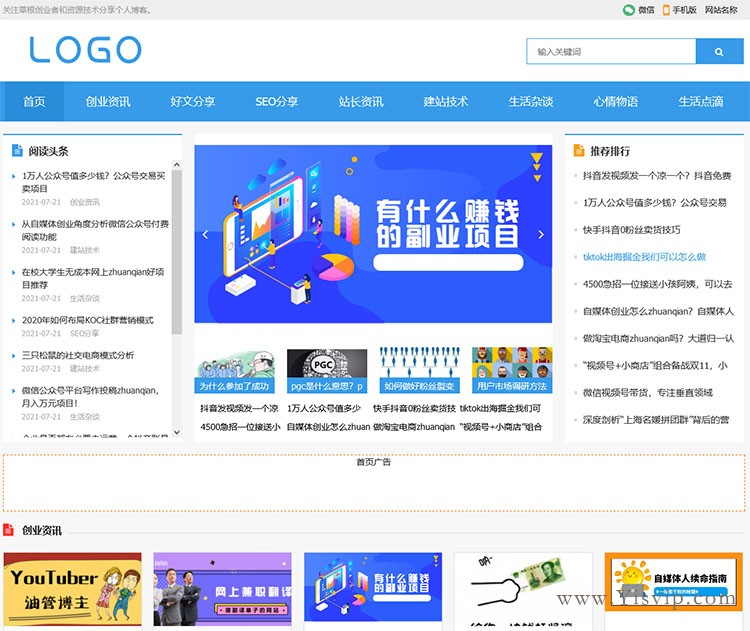Open the 站长资讯 navigation item
Viewport: 750px width, 631px height.
361,101
